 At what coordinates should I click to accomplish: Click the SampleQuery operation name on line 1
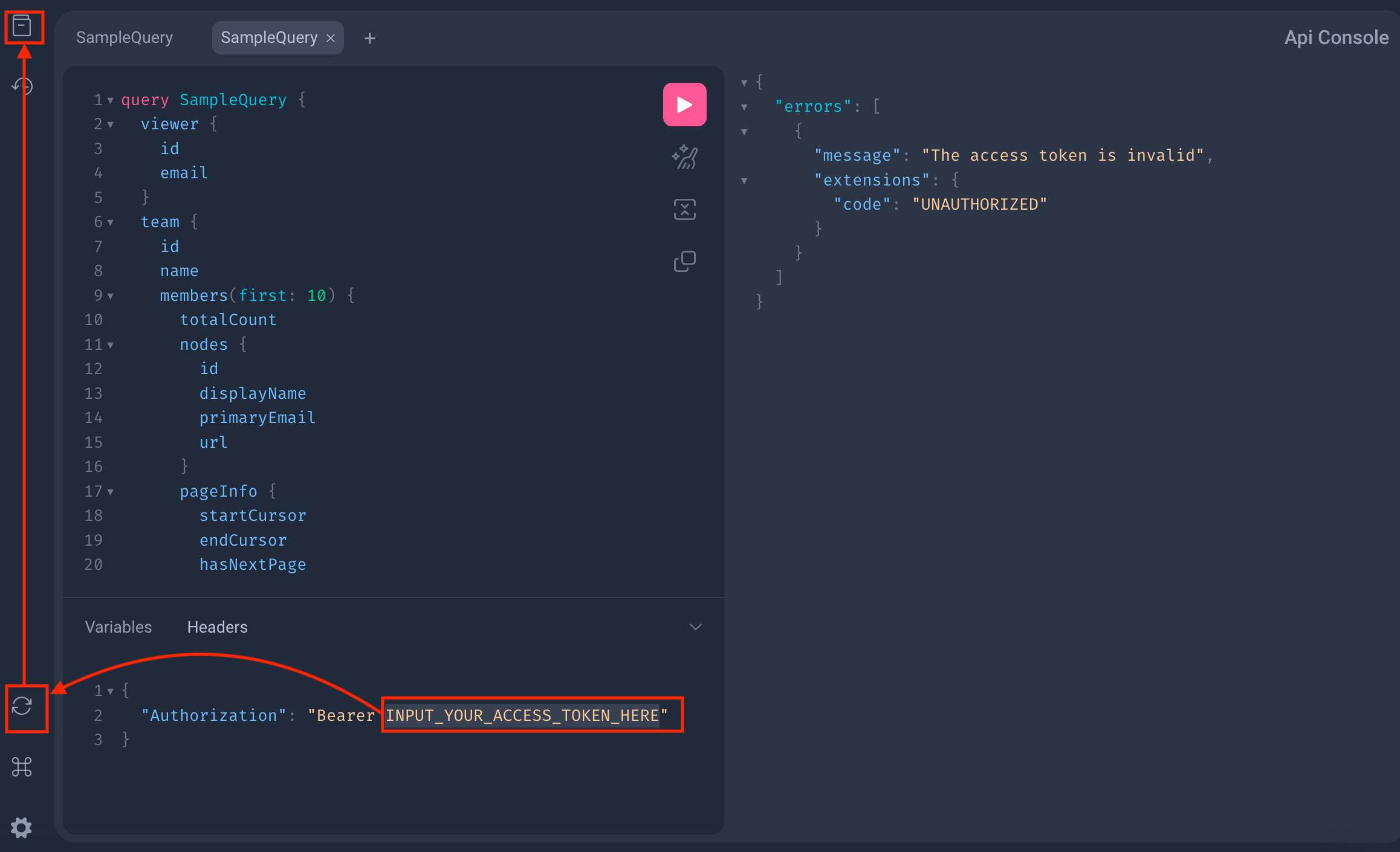pos(233,100)
